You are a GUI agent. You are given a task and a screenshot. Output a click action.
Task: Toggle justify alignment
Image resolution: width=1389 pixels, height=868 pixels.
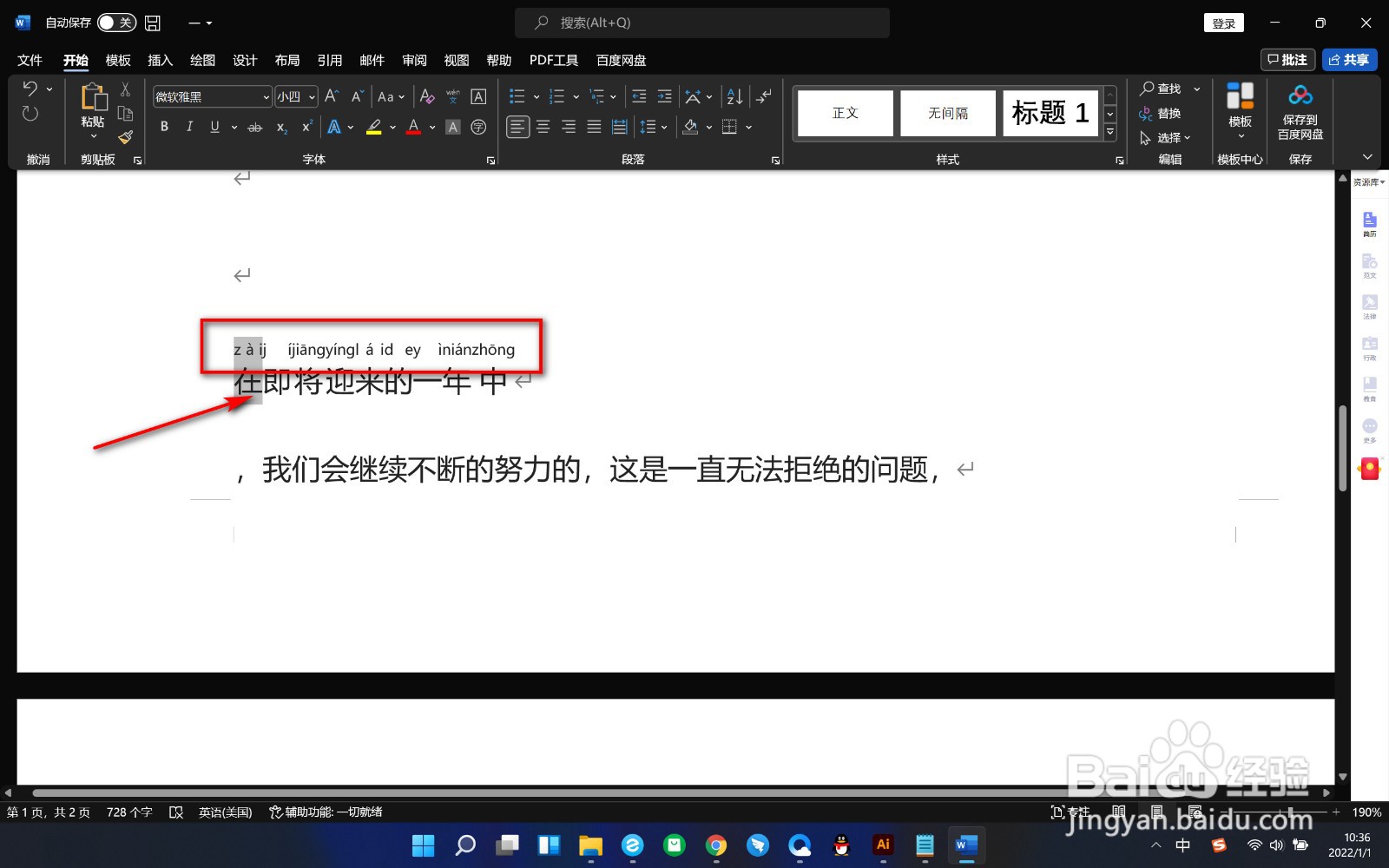(x=594, y=127)
